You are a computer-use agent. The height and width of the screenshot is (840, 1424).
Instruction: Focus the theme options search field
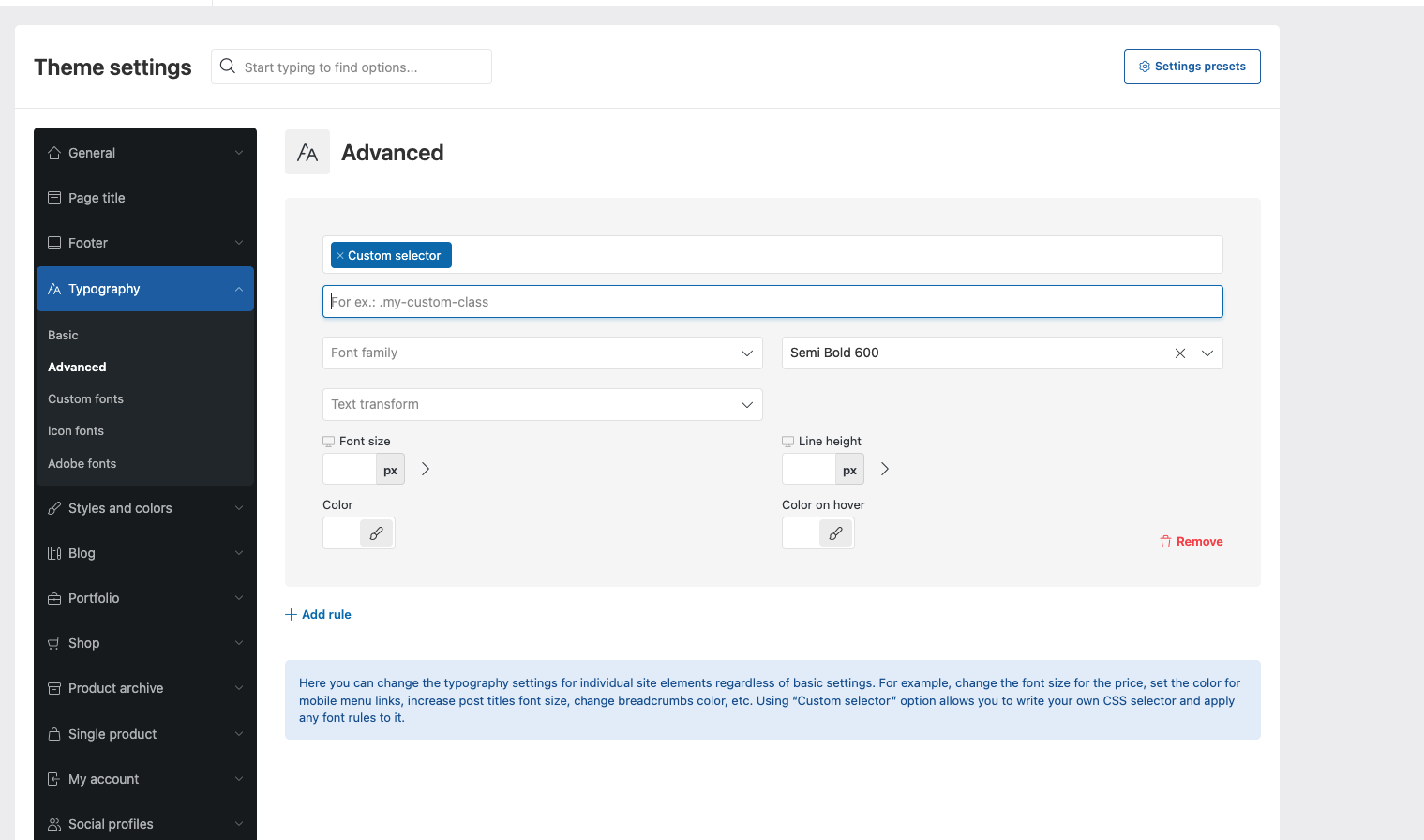pos(352,67)
